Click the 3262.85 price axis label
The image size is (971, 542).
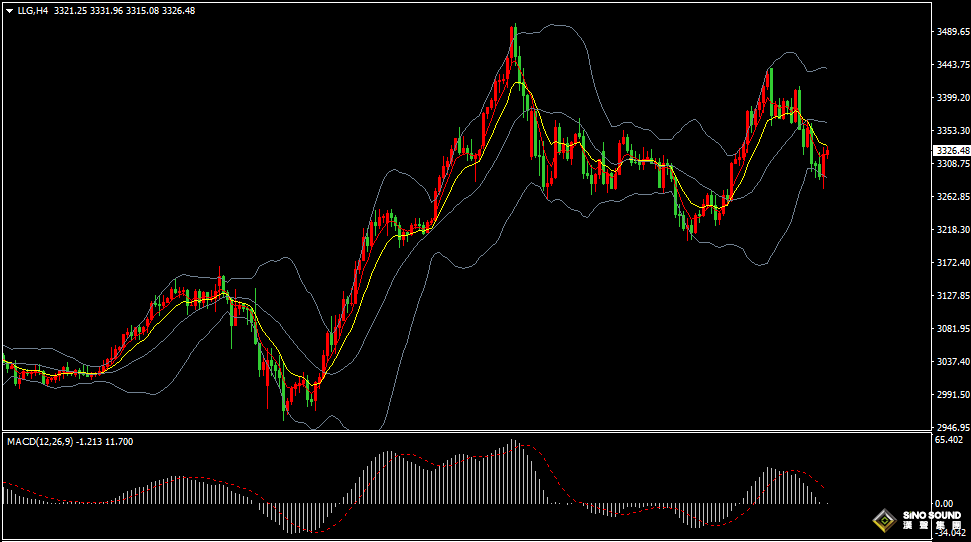tap(951, 197)
